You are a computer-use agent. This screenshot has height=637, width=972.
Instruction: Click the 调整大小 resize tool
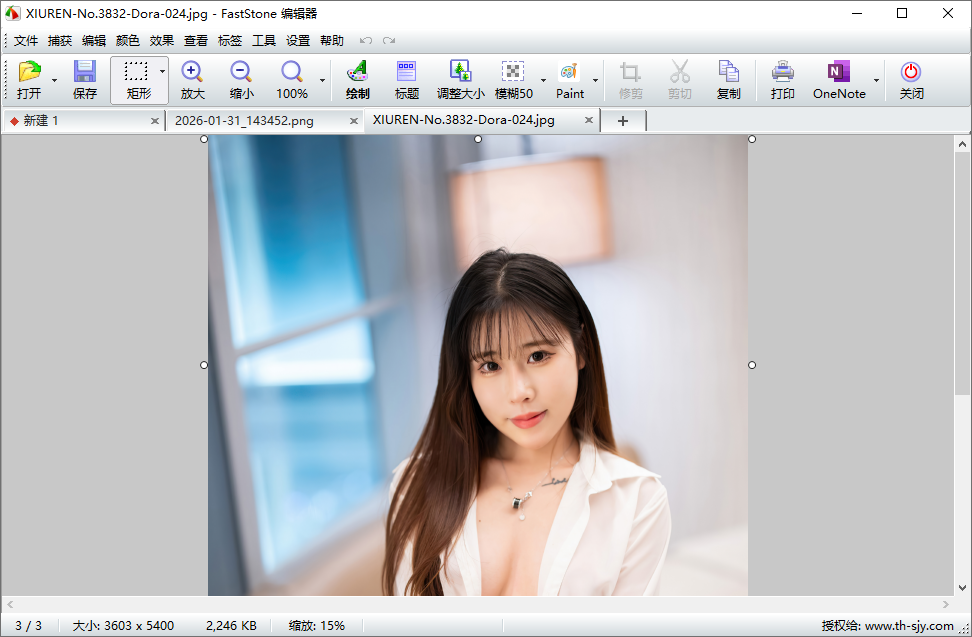coord(460,80)
